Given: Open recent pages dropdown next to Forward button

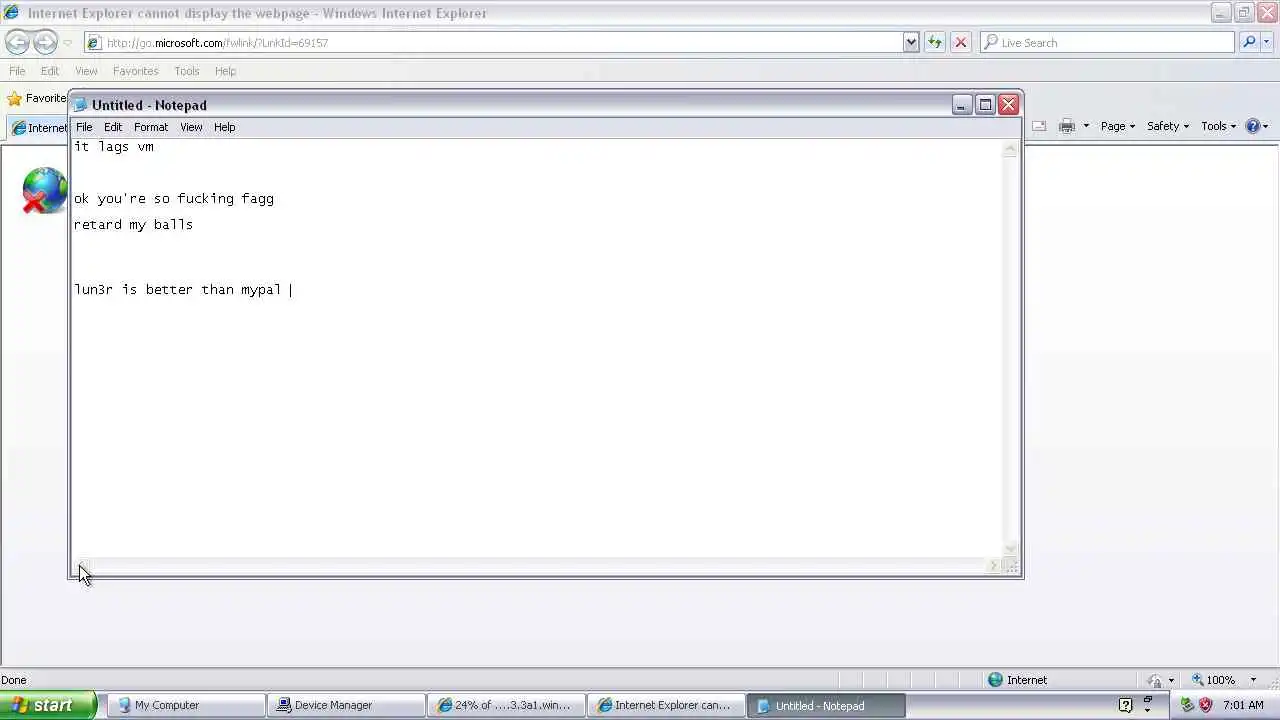Looking at the screenshot, I should click(68, 43).
